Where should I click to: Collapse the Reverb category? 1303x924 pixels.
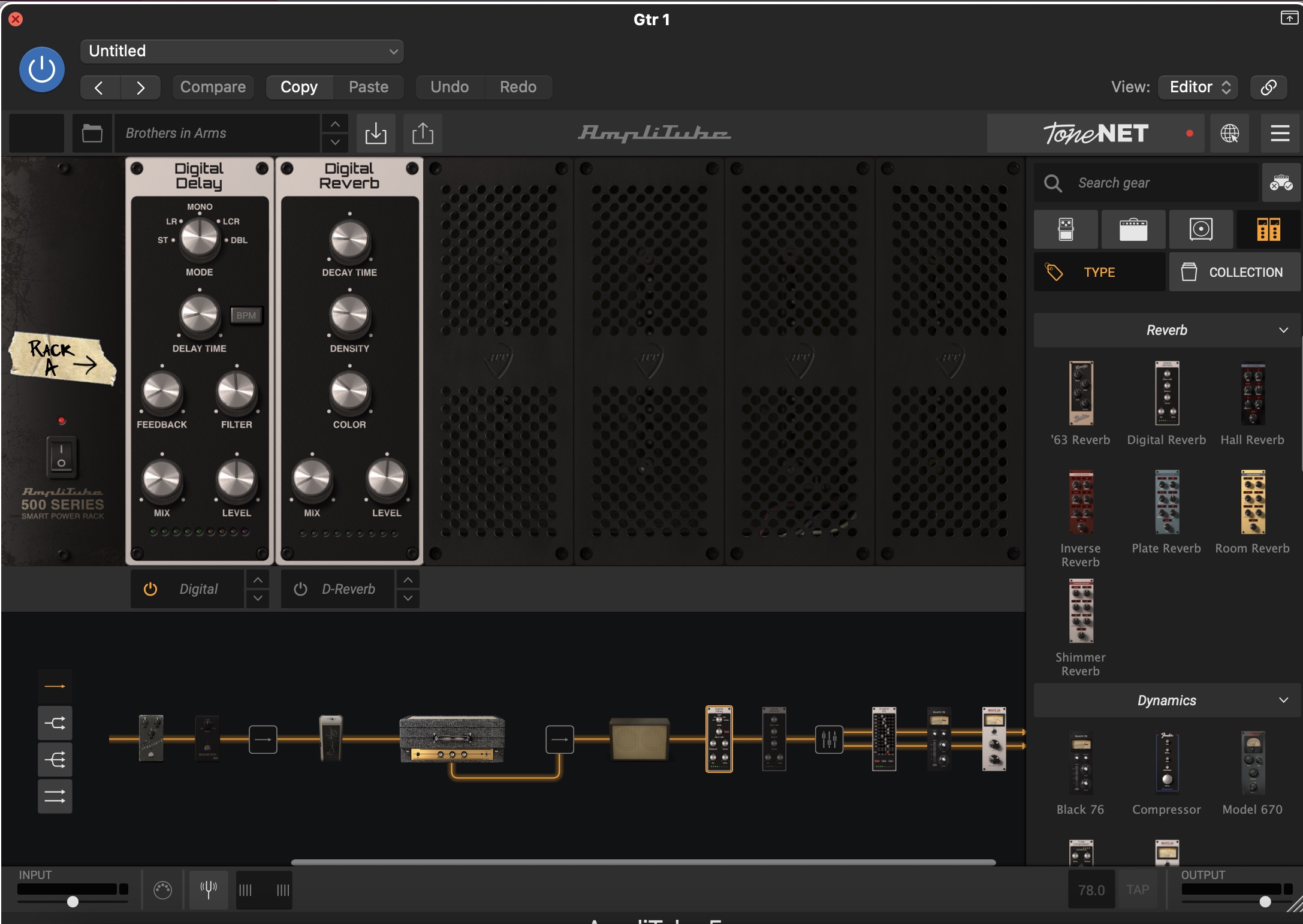(x=1167, y=330)
